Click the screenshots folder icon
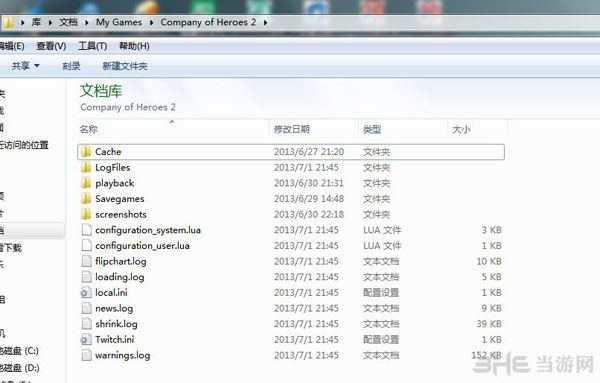The image size is (600, 383). coord(86,214)
